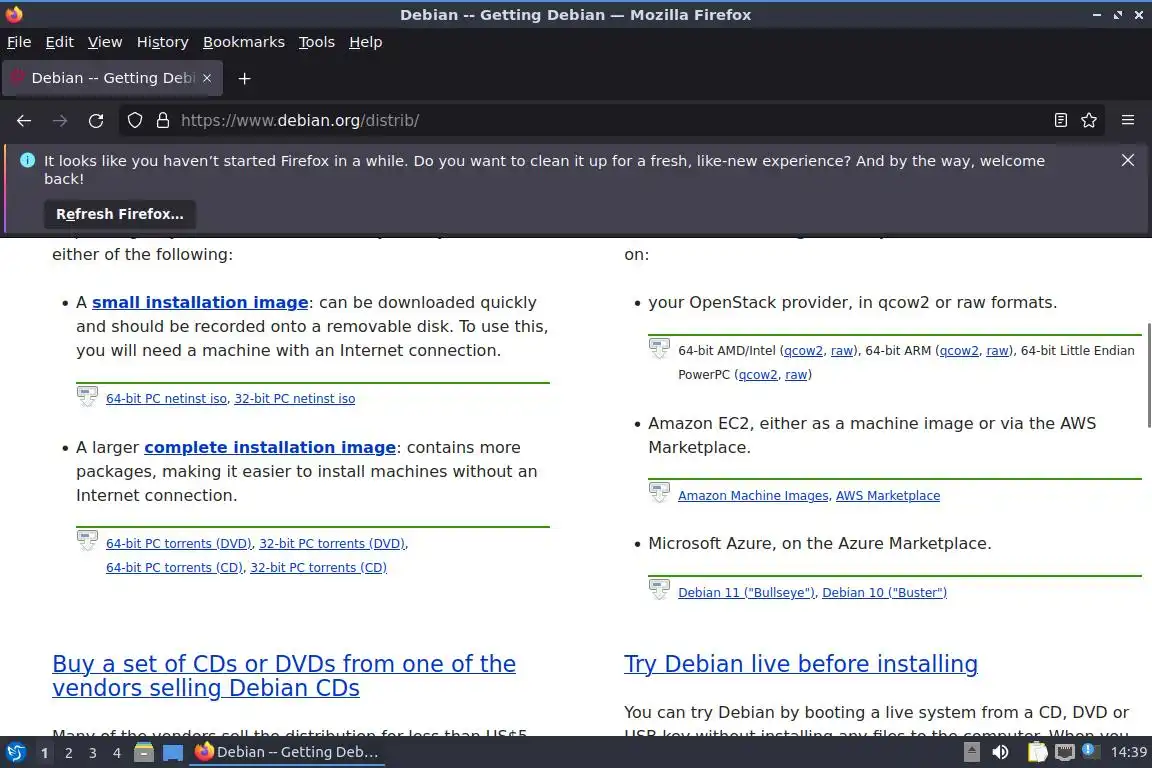
Task: Launch file manager from the taskbar
Action: pyautogui.click(x=144, y=752)
